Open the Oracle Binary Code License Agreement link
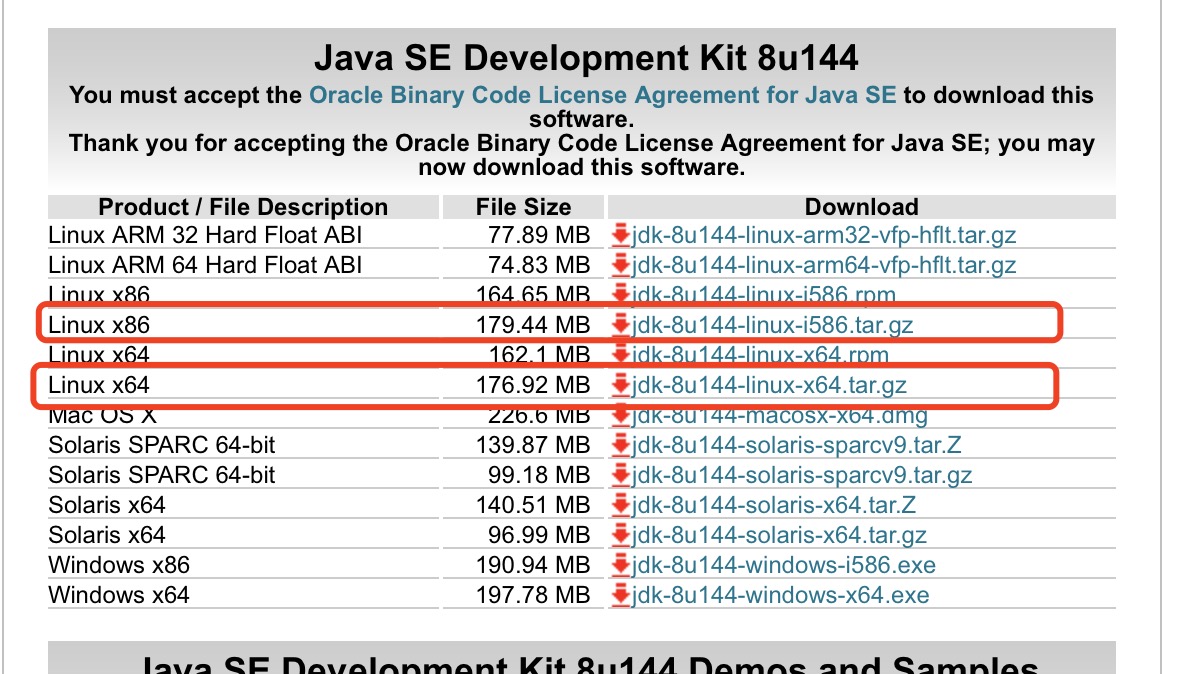1184x674 pixels. [603, 95]
